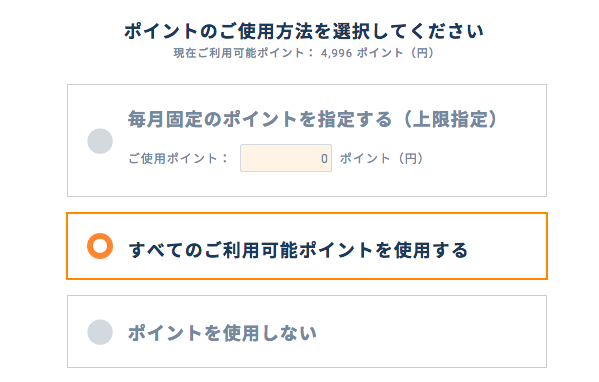Select the ポイントを使用しない radio button
Screen dimensions: 599x382
[x=100, y=332]
